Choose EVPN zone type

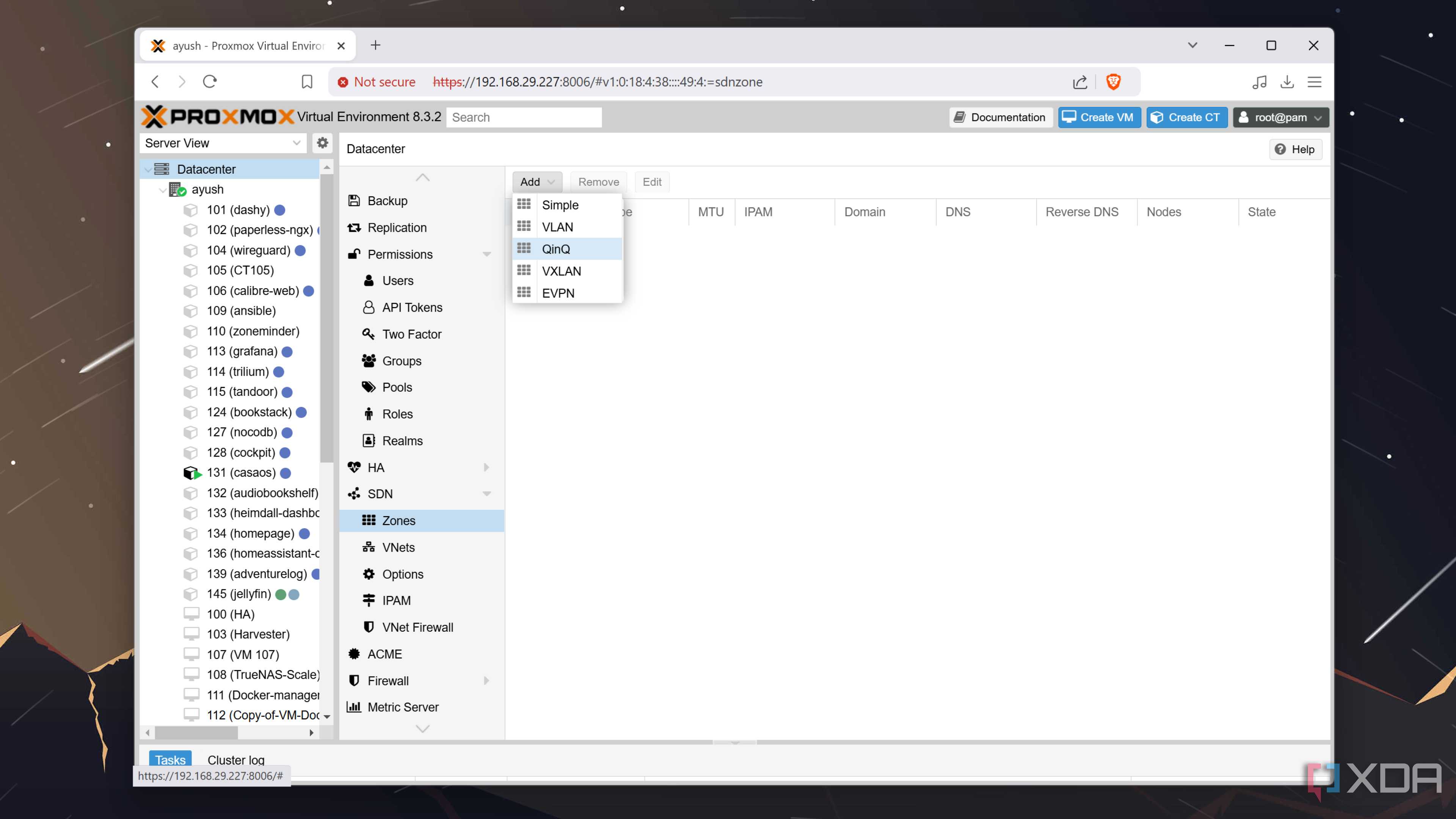pyautogui.click(x=568, y=293)
